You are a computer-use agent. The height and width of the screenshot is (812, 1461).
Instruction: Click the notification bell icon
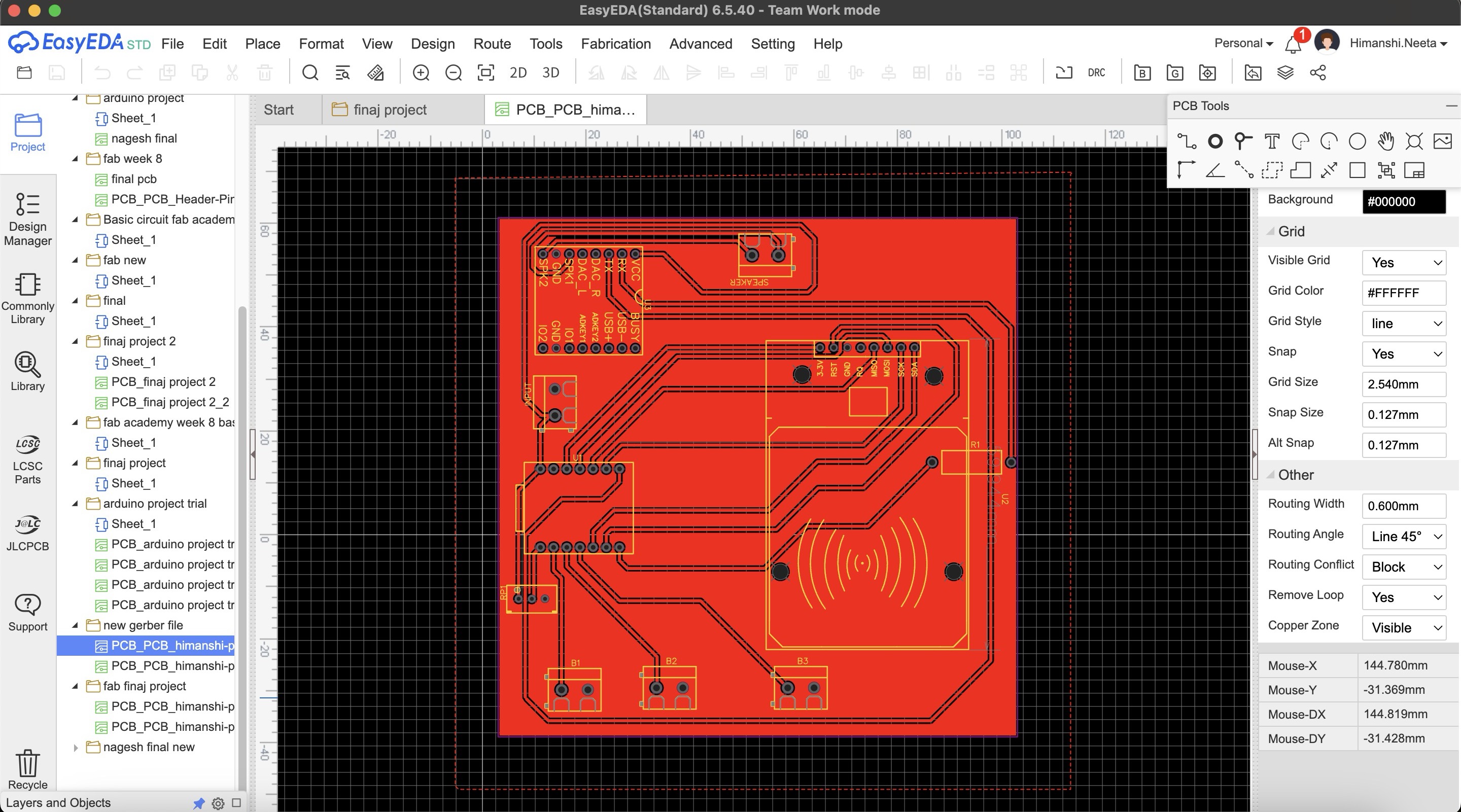(1293, 44)
